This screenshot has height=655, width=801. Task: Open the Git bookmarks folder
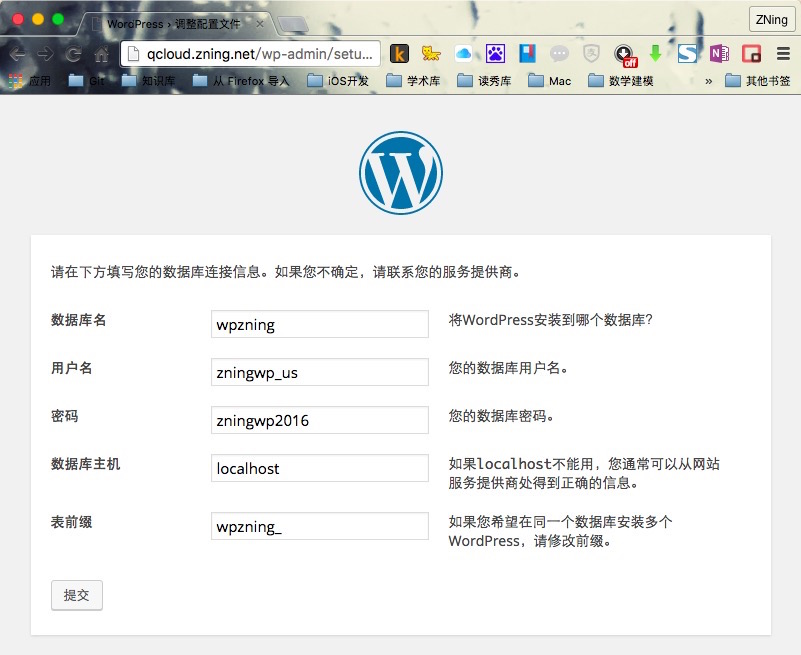coord(86,81)
